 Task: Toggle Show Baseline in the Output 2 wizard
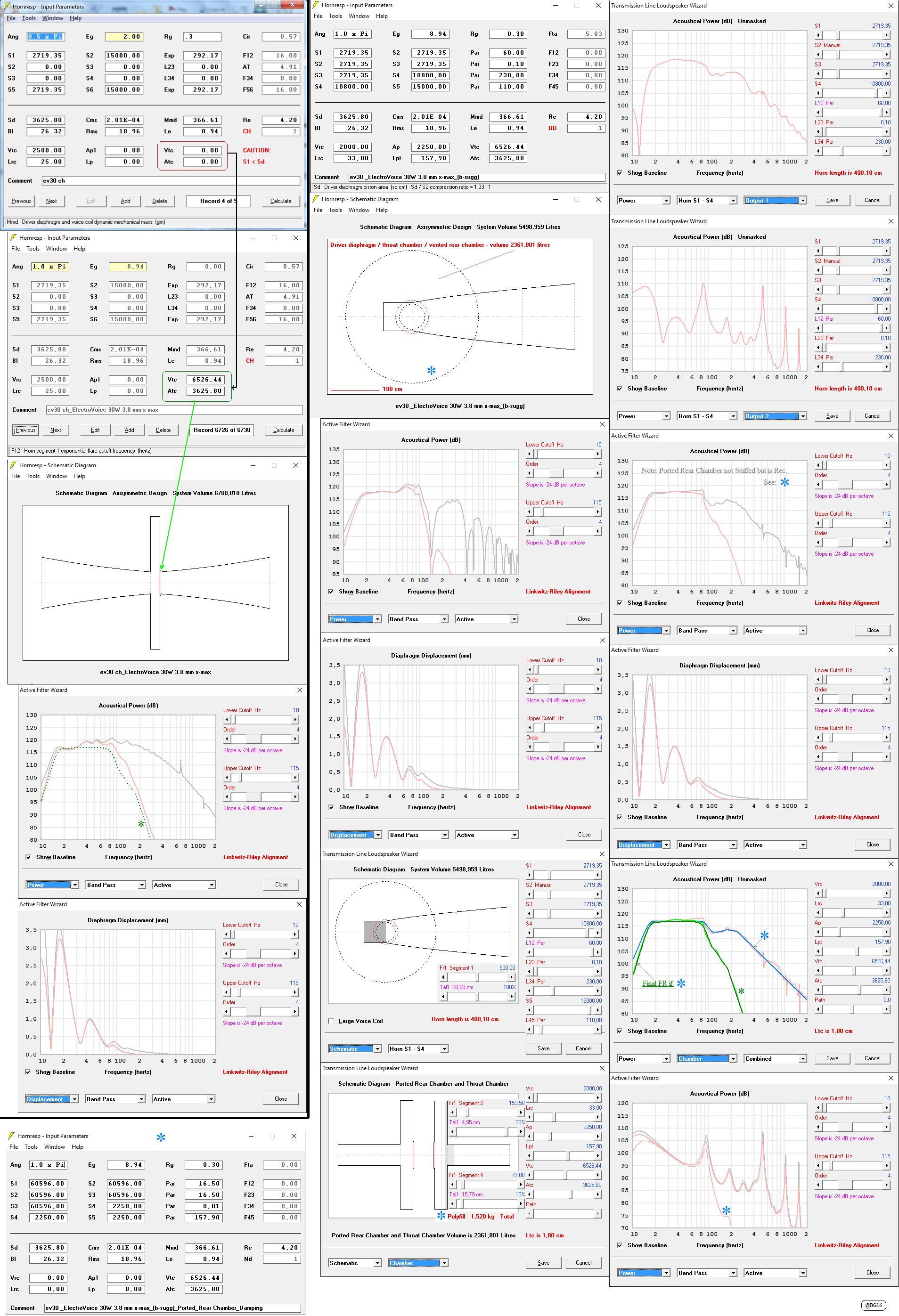point(619,389)
